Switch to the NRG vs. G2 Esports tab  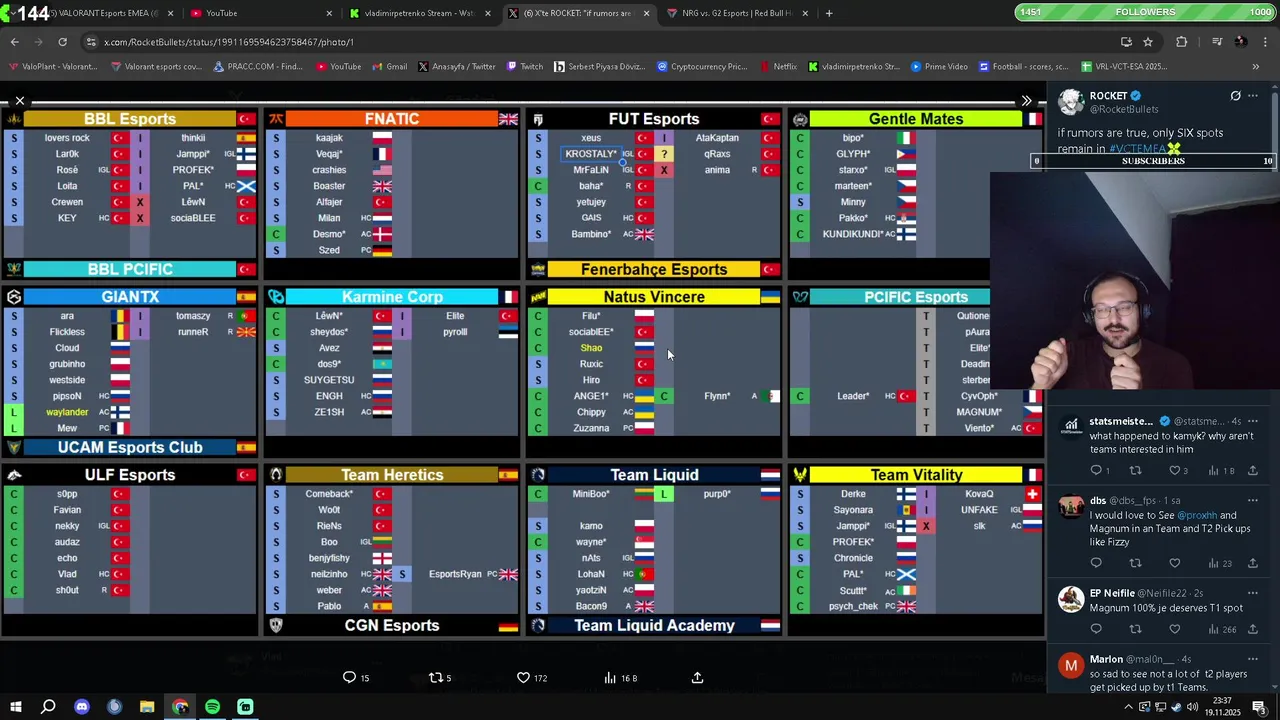pyautogui.click(x=738, y=13)
